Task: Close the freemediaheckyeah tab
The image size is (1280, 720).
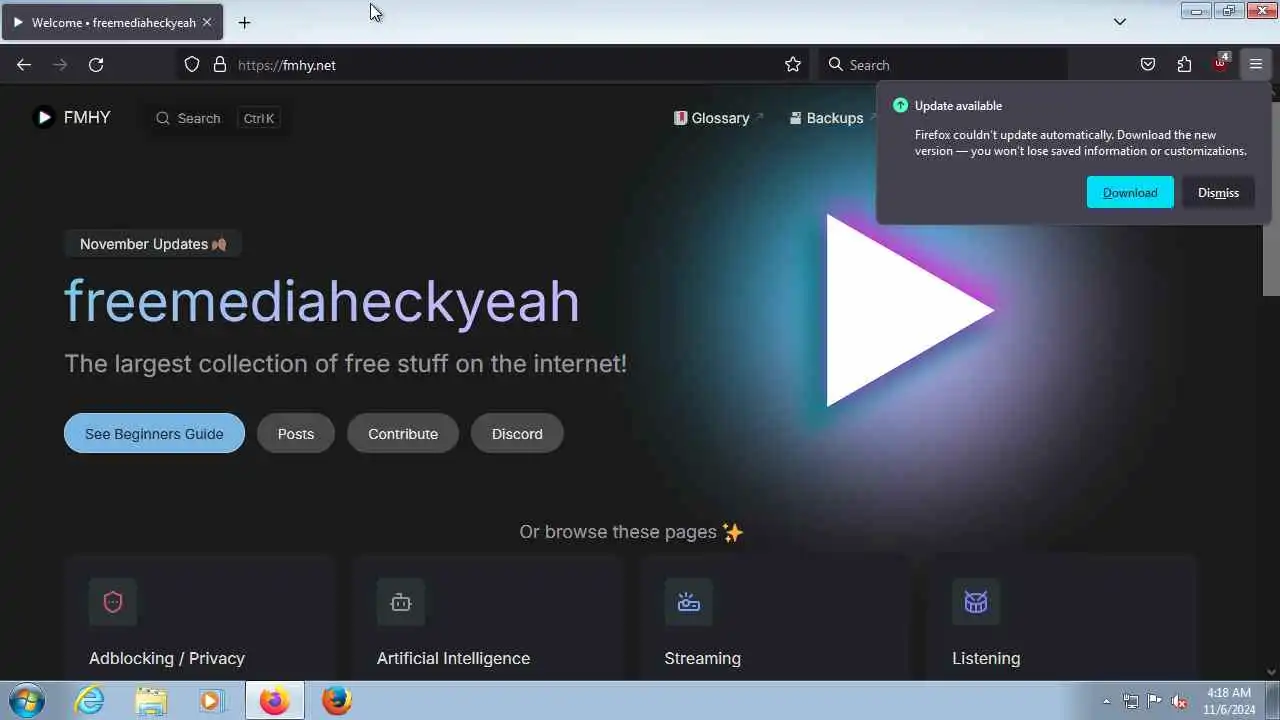Action: (x=207, y=22)
